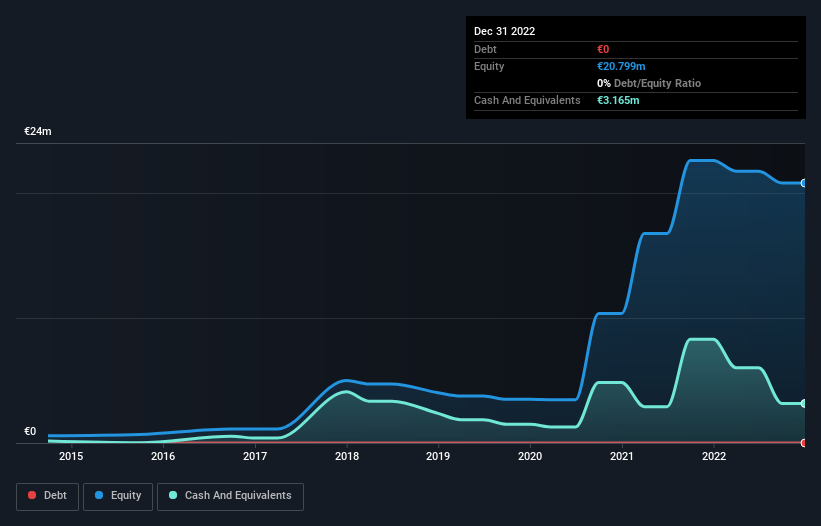Click the teal Cash endpoint marker
Viewport: 821px width, 526px height.
[x=804, y=404]
